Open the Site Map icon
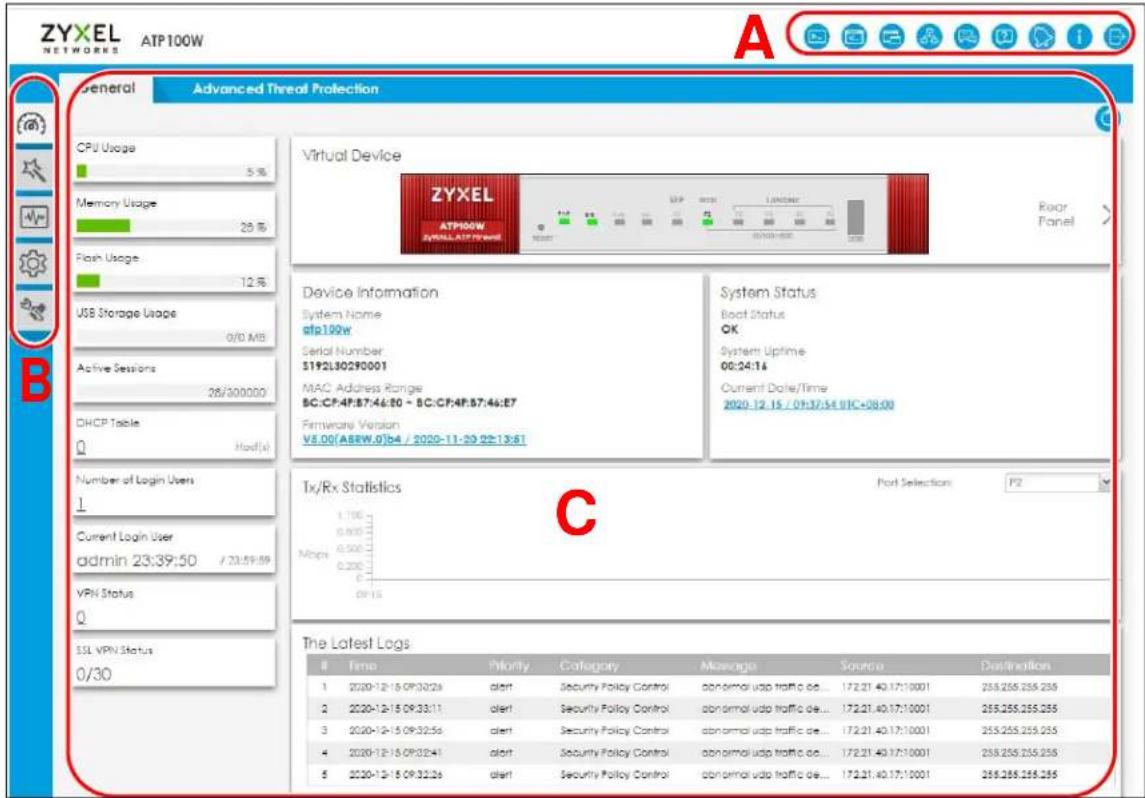This screenshot has width=1145, height=798. click(929, 36)
